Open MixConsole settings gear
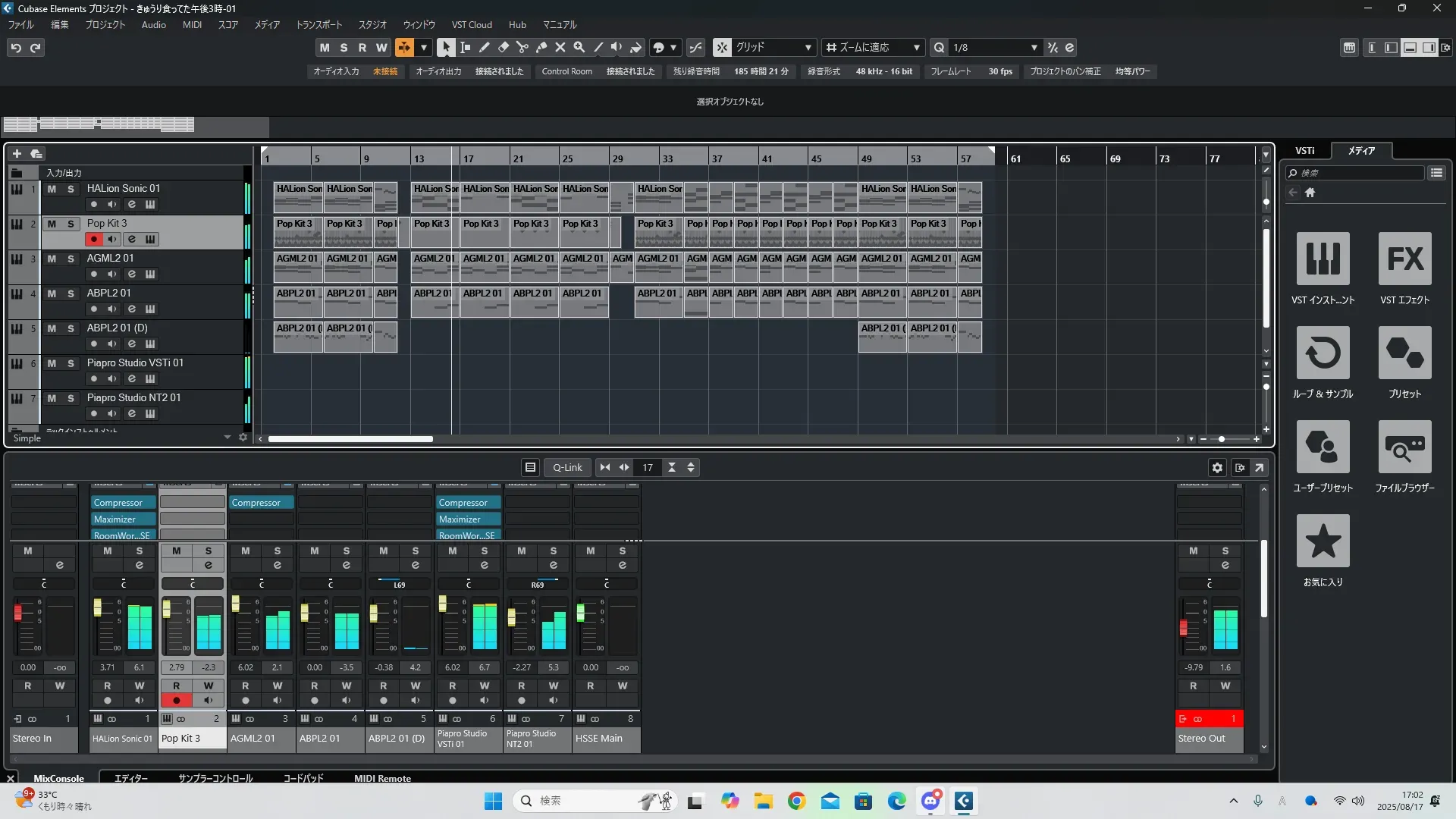This screenshot has height=819, width=1456. (1217, 467)
